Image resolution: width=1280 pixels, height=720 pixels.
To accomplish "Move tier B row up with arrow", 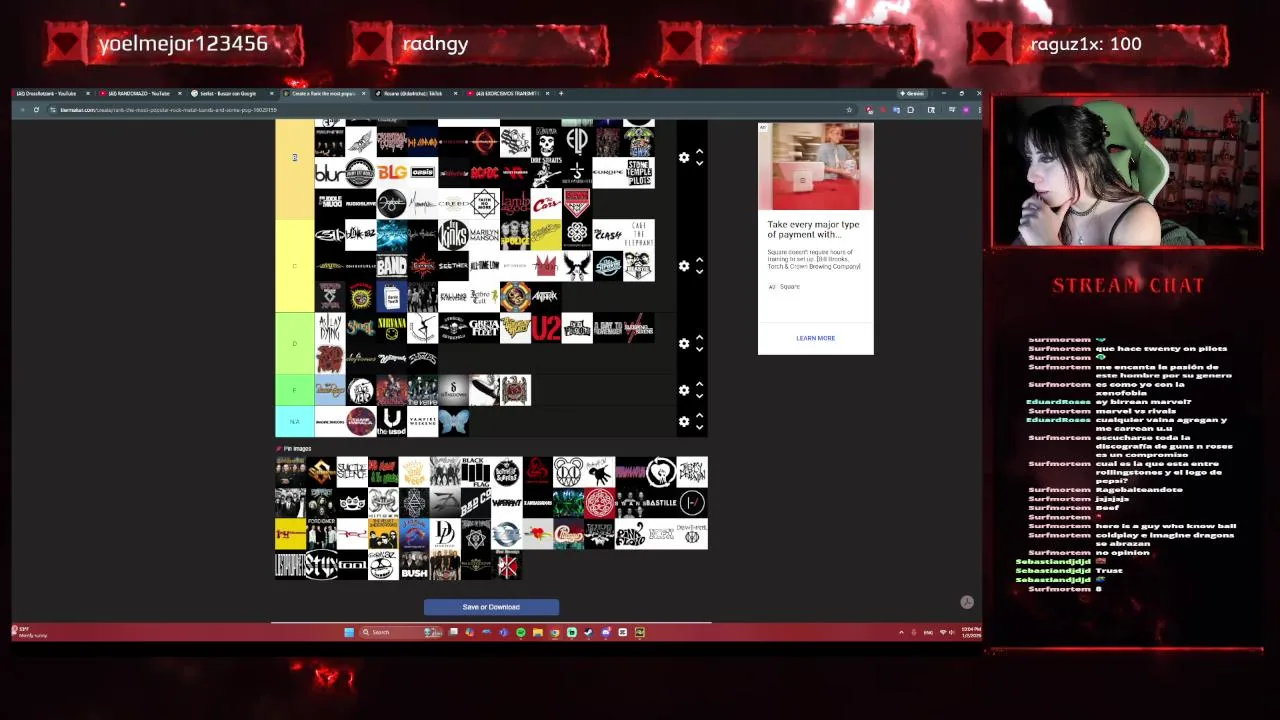I will pyautogui.click(x=699, y=152).
